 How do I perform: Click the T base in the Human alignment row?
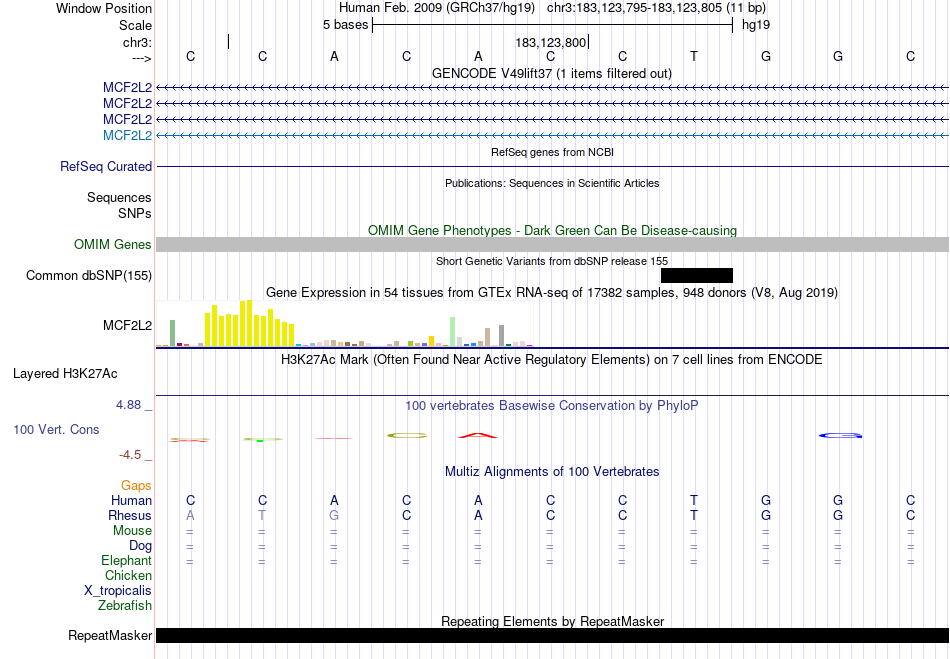694,500
